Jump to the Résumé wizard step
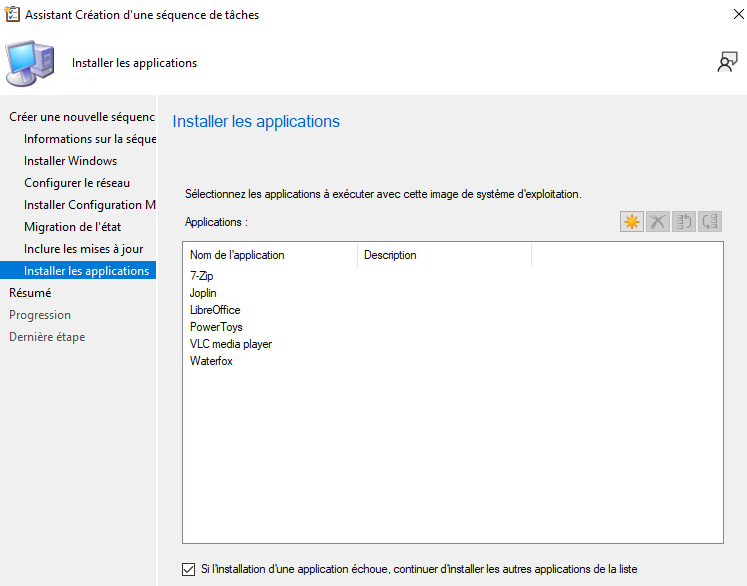This screenshot has height=586, width=747. [x=30, y=293]
